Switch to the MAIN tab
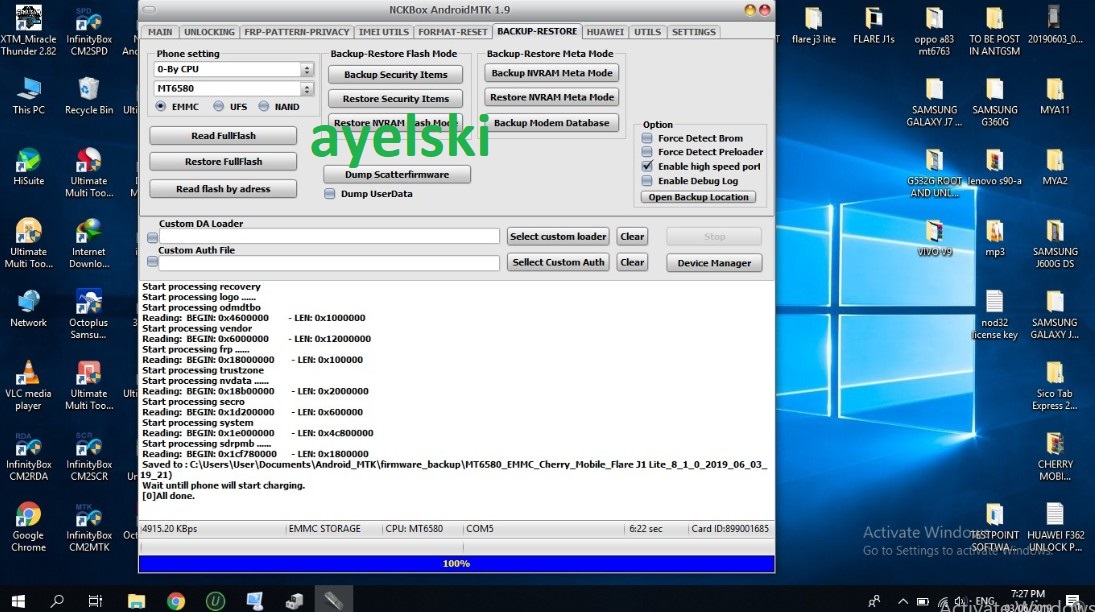 160,32
